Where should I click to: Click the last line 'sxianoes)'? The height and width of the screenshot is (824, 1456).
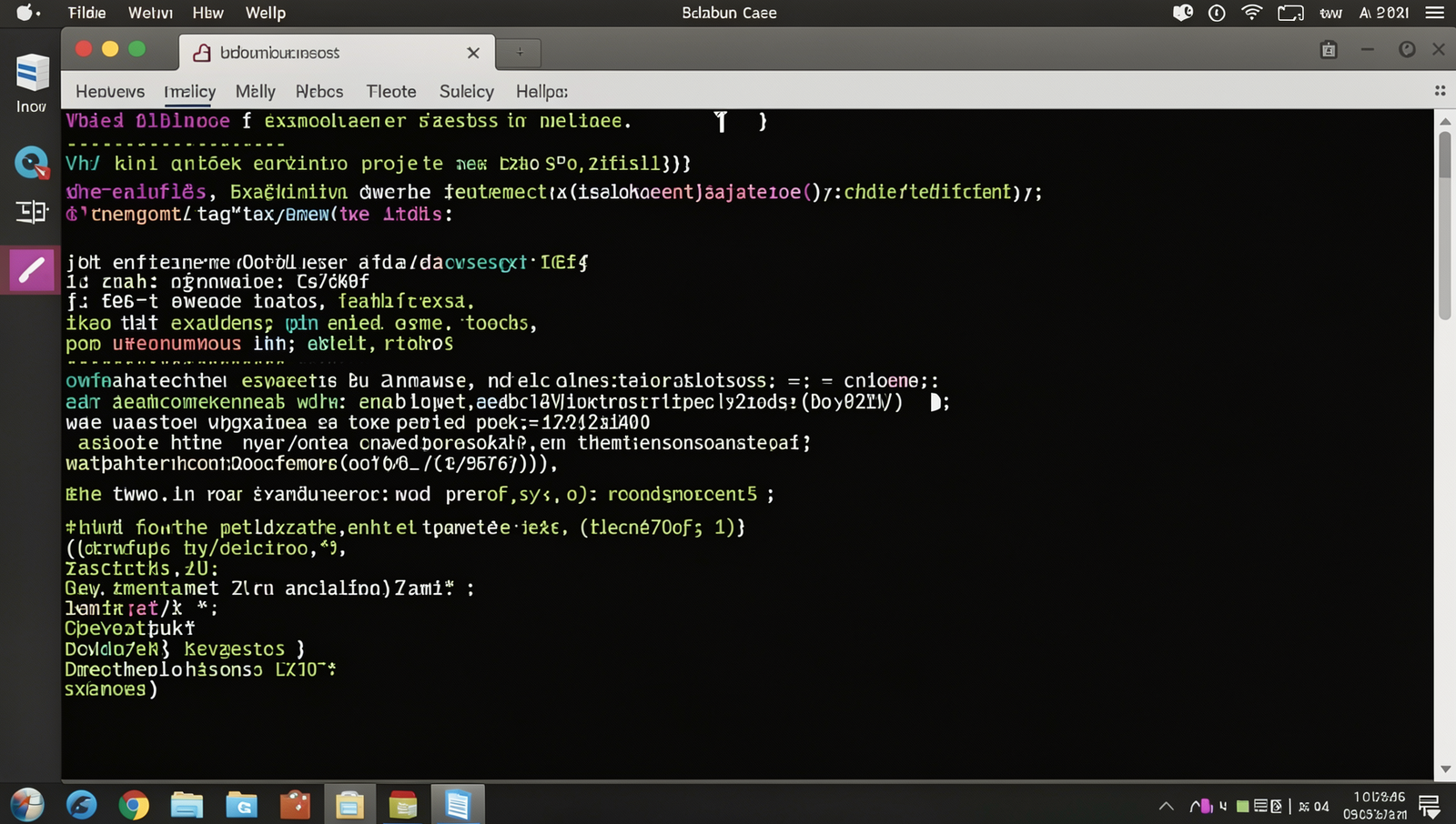111,688
